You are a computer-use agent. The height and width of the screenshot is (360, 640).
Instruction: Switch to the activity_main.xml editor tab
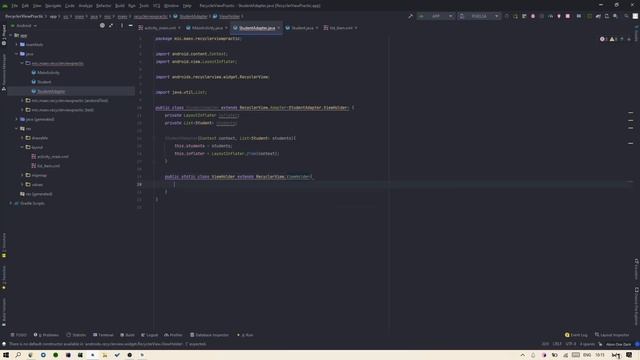click(x=160, y=28)
